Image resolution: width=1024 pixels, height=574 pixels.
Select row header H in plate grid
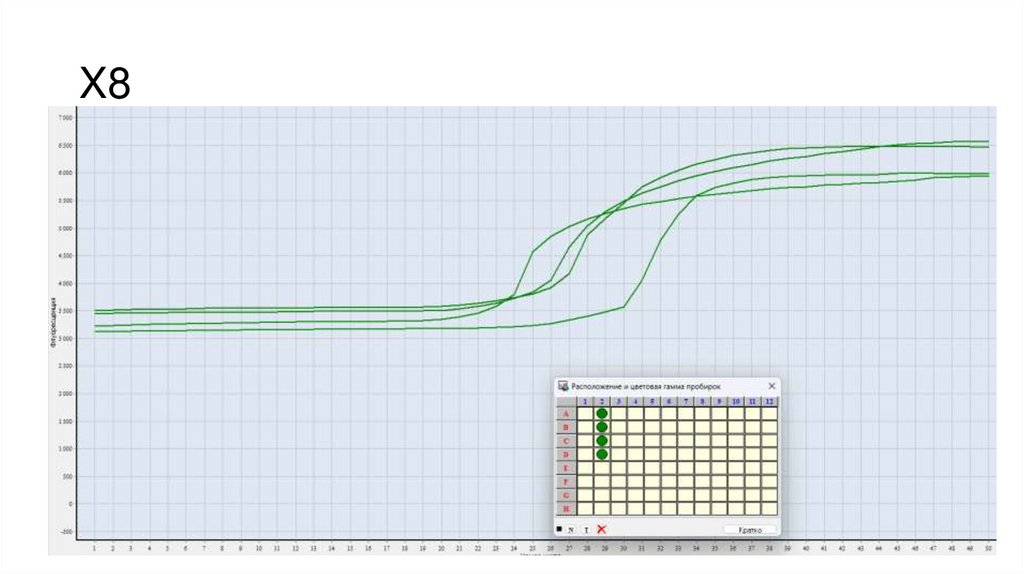[566, 509]
